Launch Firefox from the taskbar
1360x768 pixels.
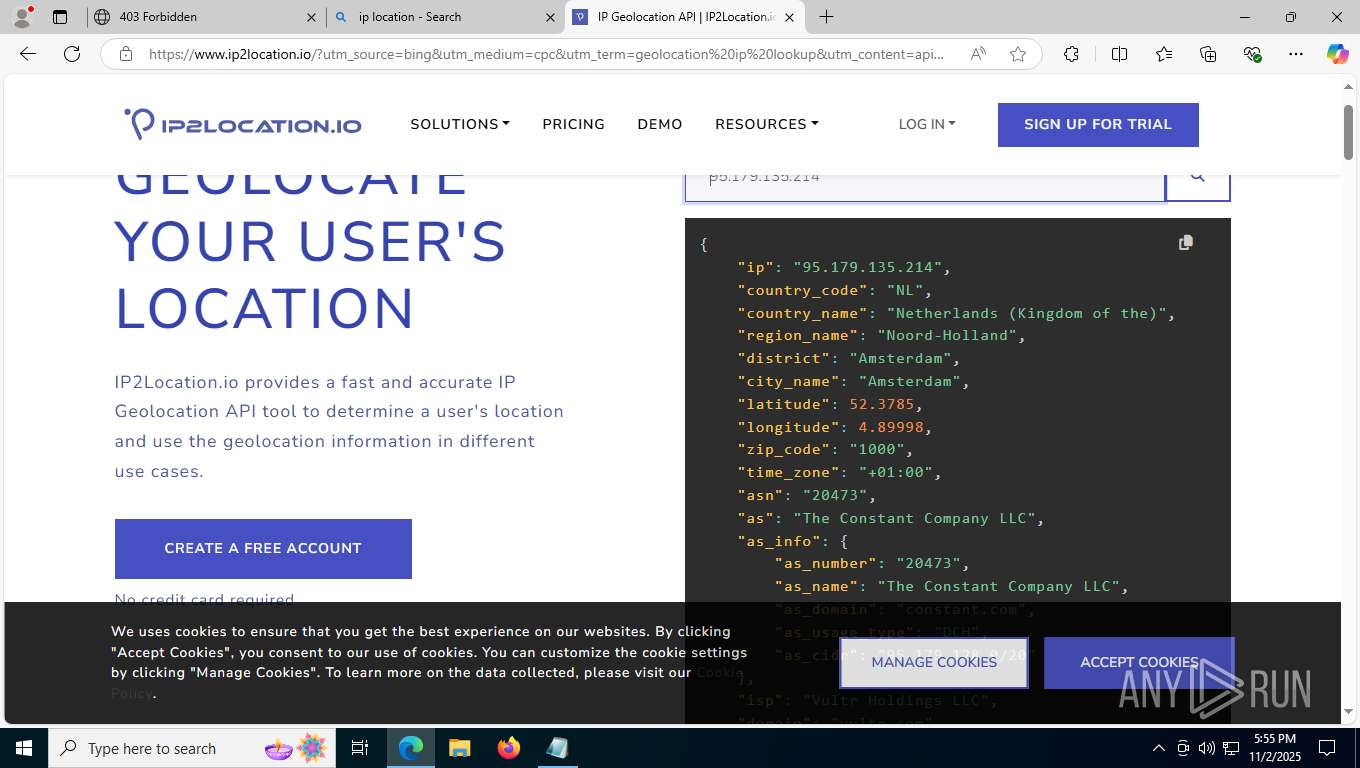[509, 748]
